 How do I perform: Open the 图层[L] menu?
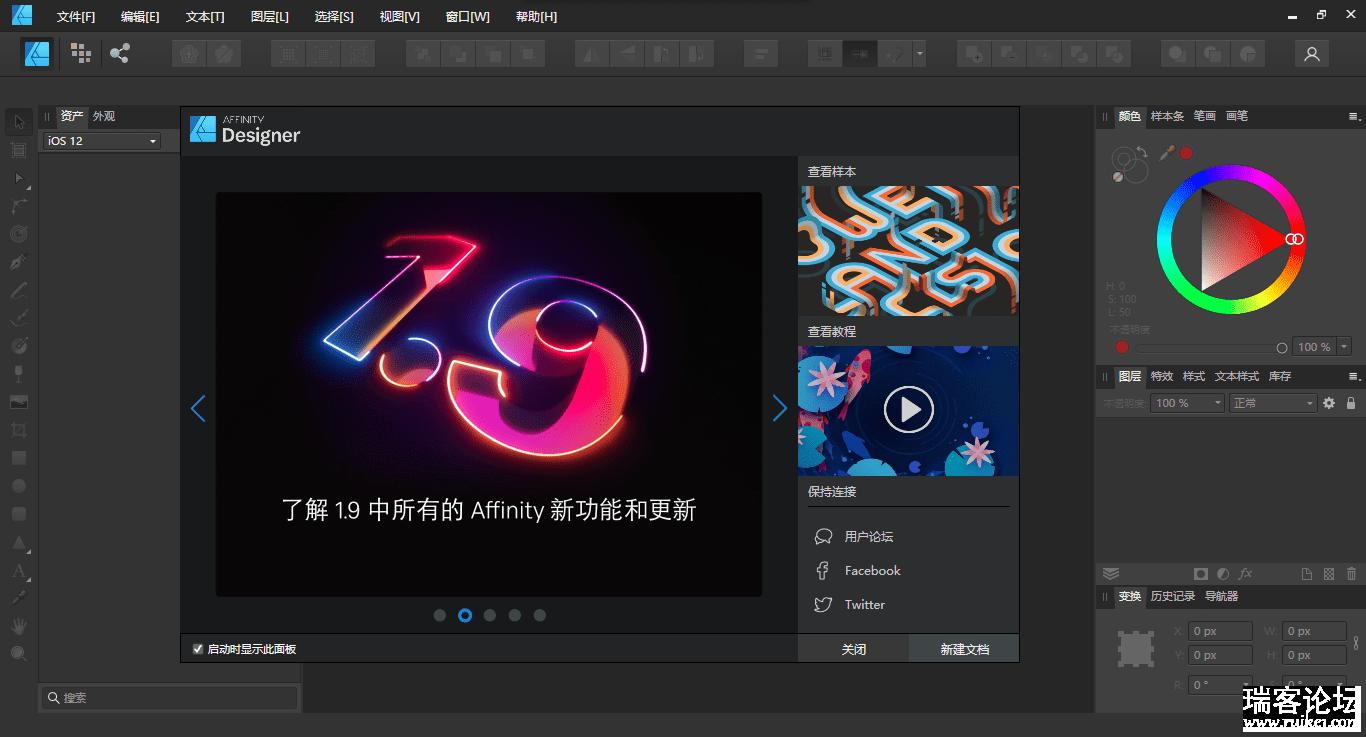[x=269, y=17]
